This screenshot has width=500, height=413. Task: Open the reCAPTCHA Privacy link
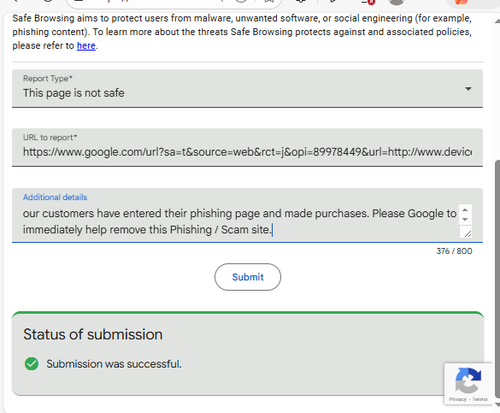coord(457,399)
